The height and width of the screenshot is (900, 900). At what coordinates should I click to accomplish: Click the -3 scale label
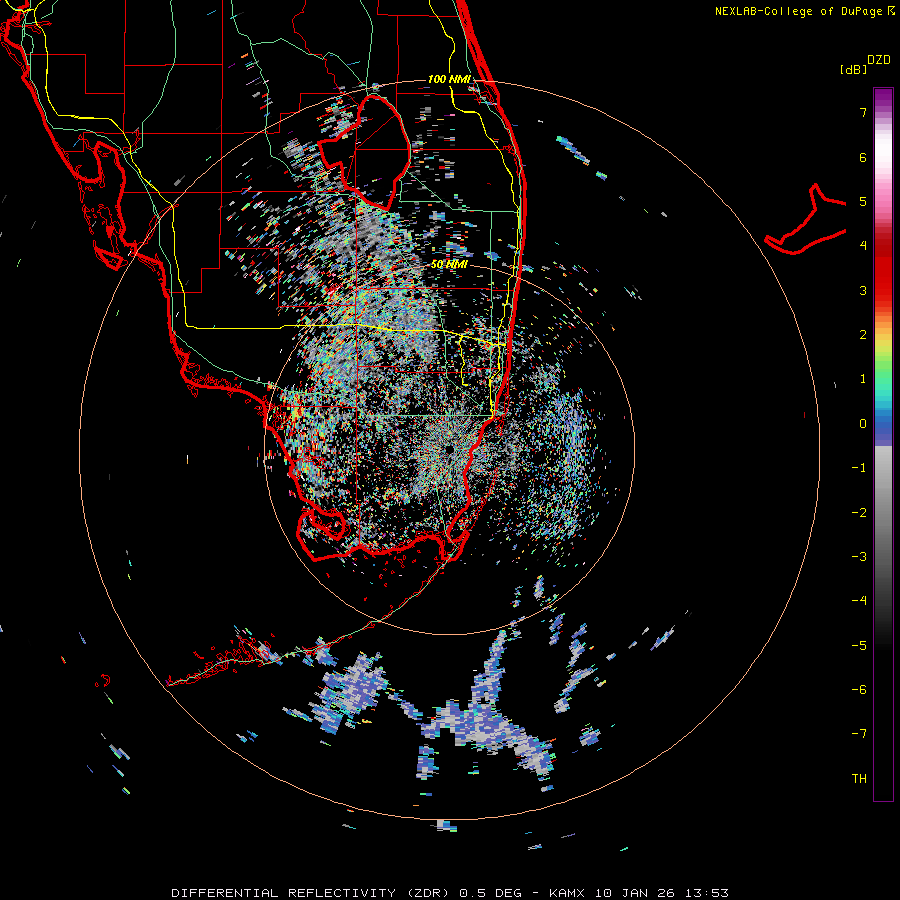coord(859,557)
